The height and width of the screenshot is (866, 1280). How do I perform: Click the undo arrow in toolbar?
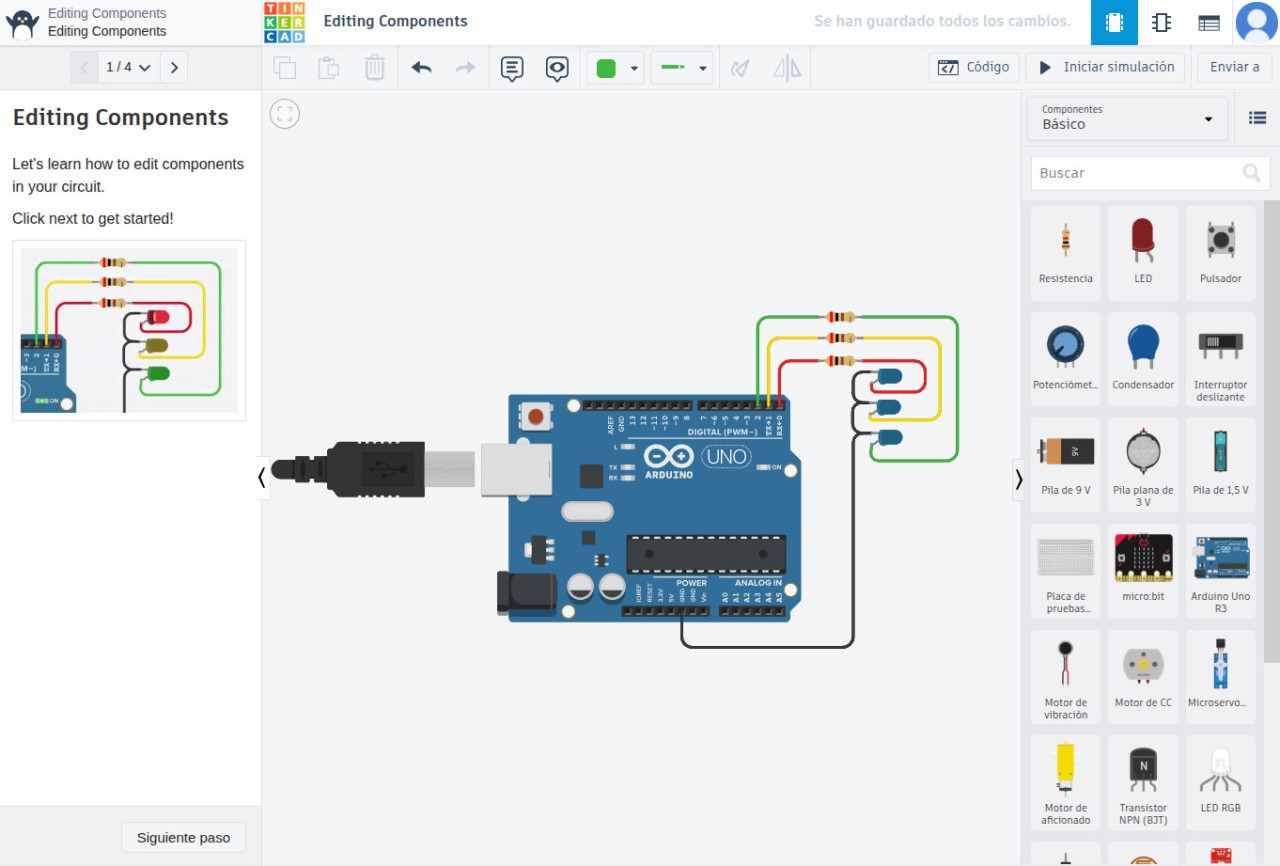tap(421, 68)
